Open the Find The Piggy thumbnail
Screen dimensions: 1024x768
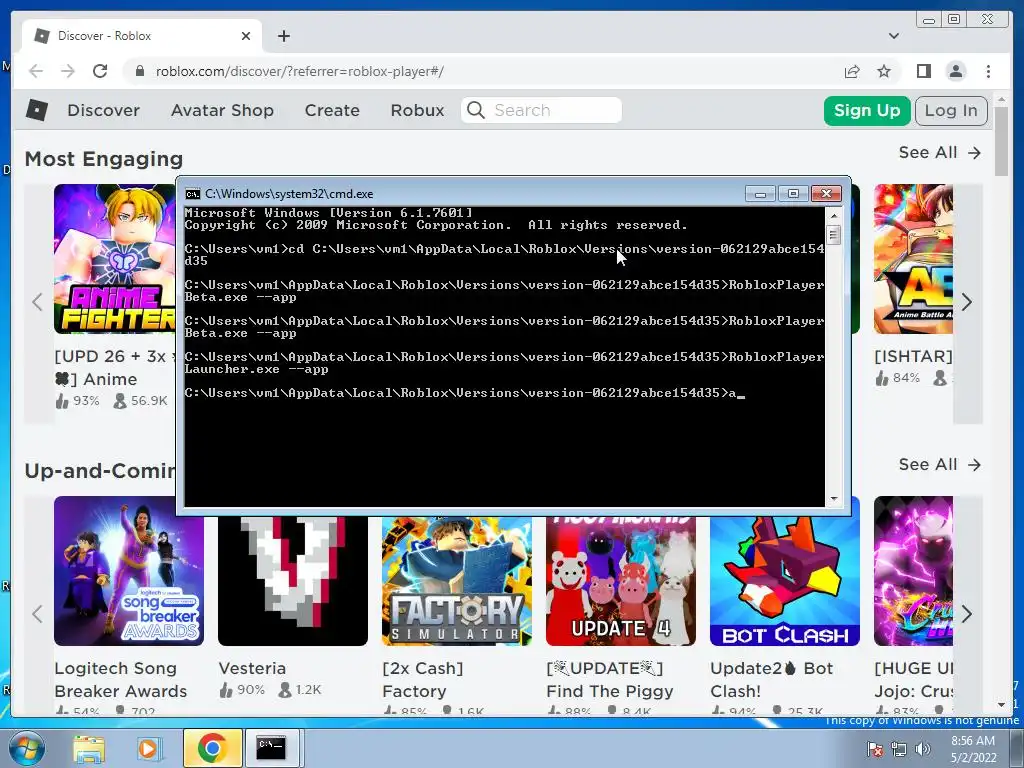pyautogui.click(x=621, y=581)
